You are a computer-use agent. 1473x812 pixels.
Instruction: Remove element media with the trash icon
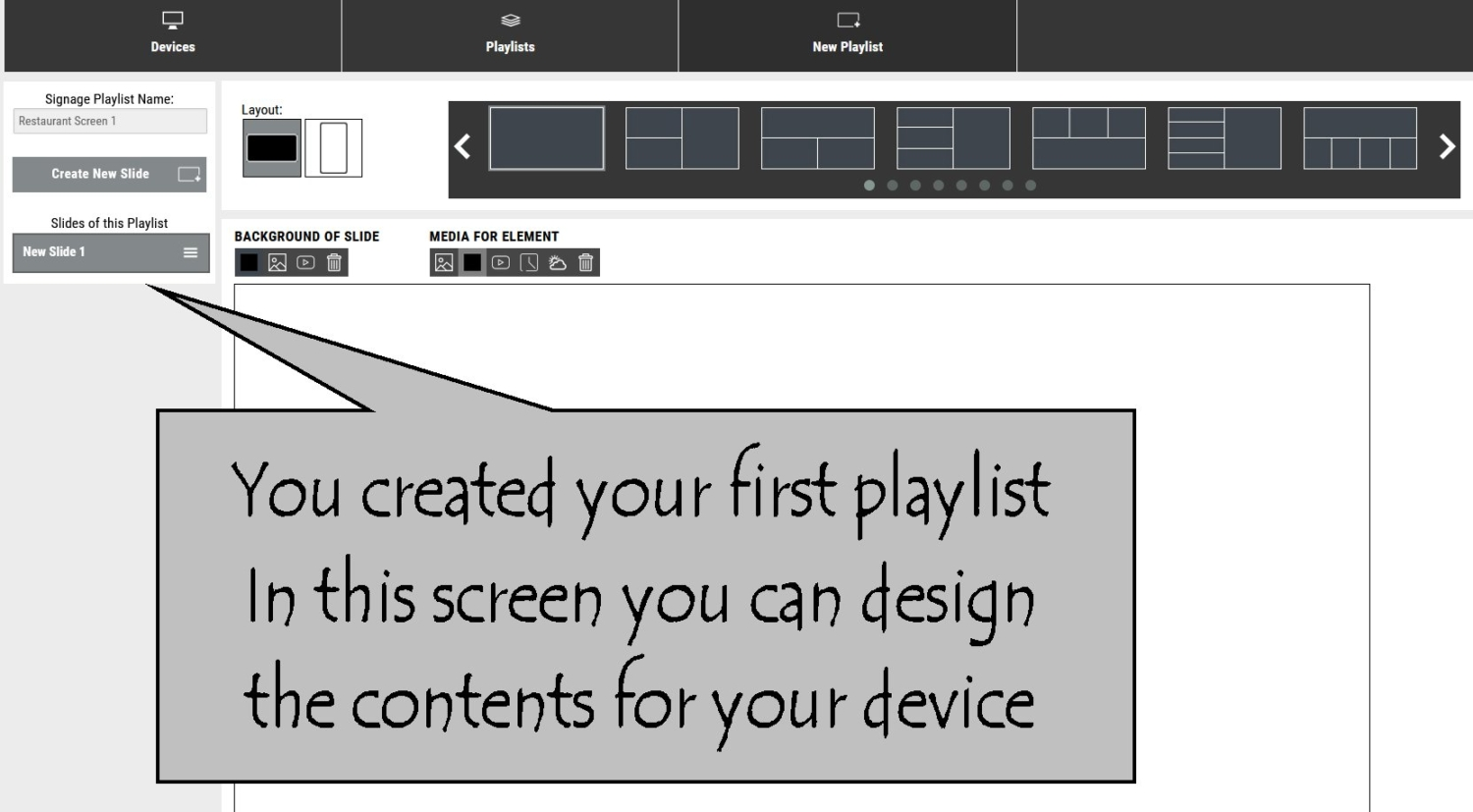[x=586, y=263]
